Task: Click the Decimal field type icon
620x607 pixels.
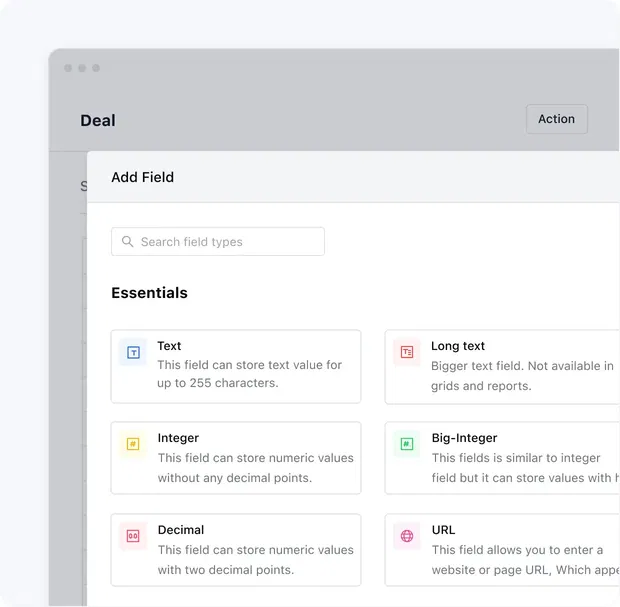Action: (x=133, y=536)
